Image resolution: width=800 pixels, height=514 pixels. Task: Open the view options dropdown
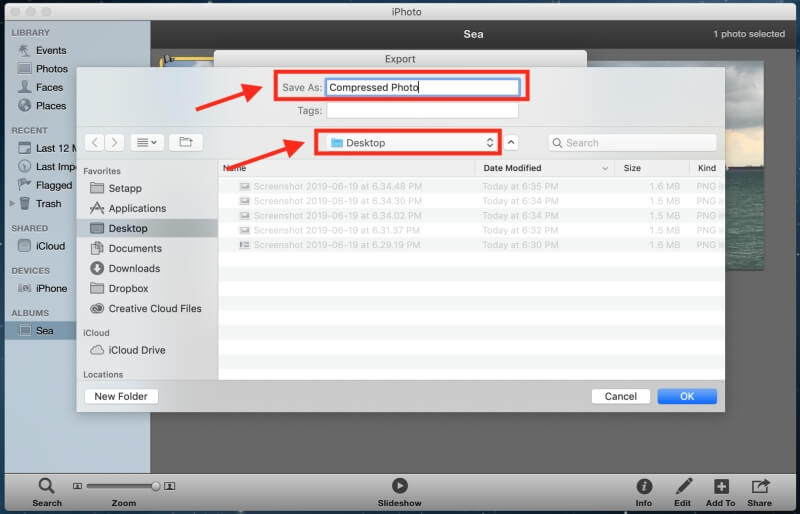tap(146, 143)
